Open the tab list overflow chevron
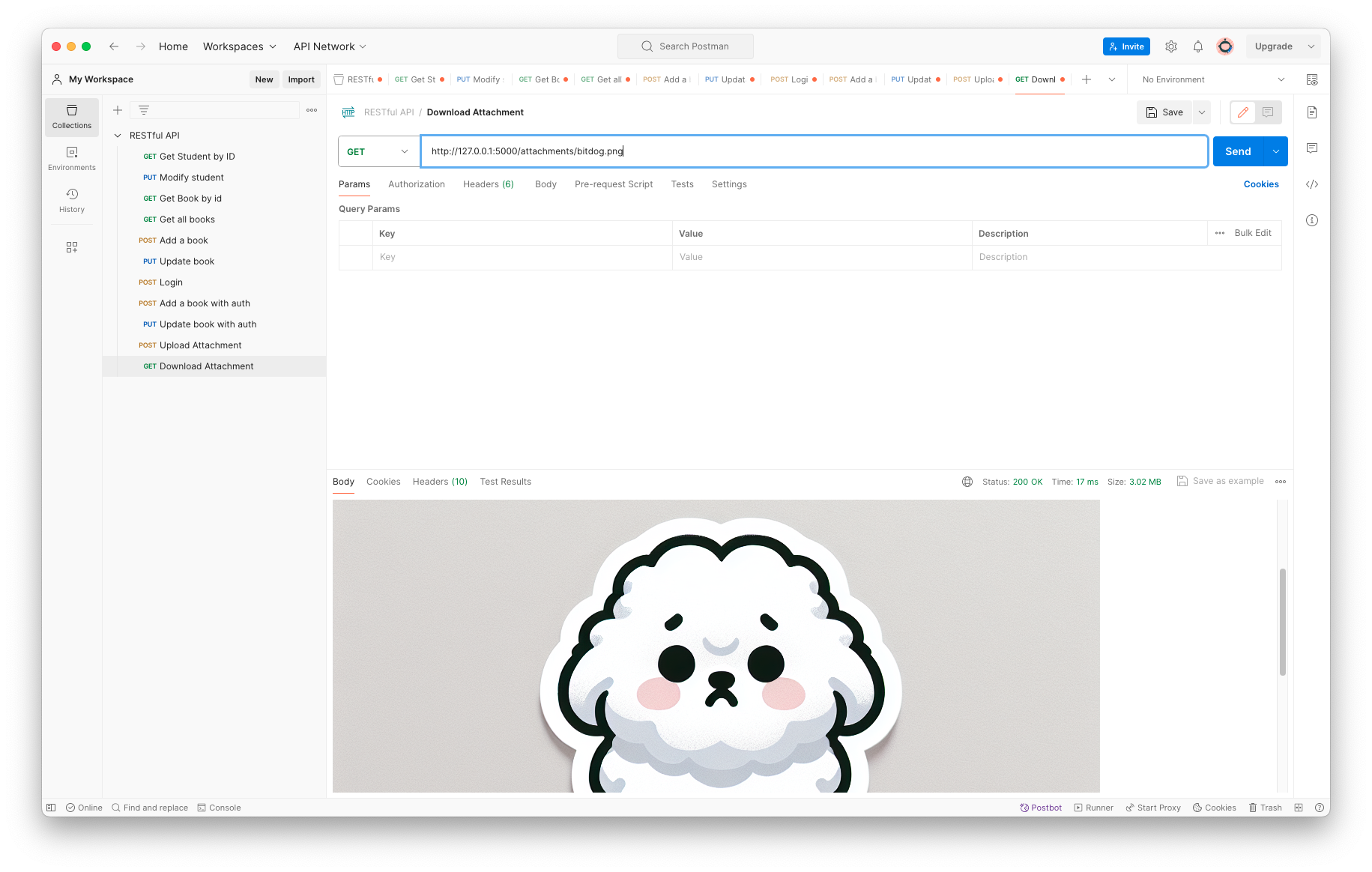Viewport: 1372px width, 872px height. pos(1112,79)
